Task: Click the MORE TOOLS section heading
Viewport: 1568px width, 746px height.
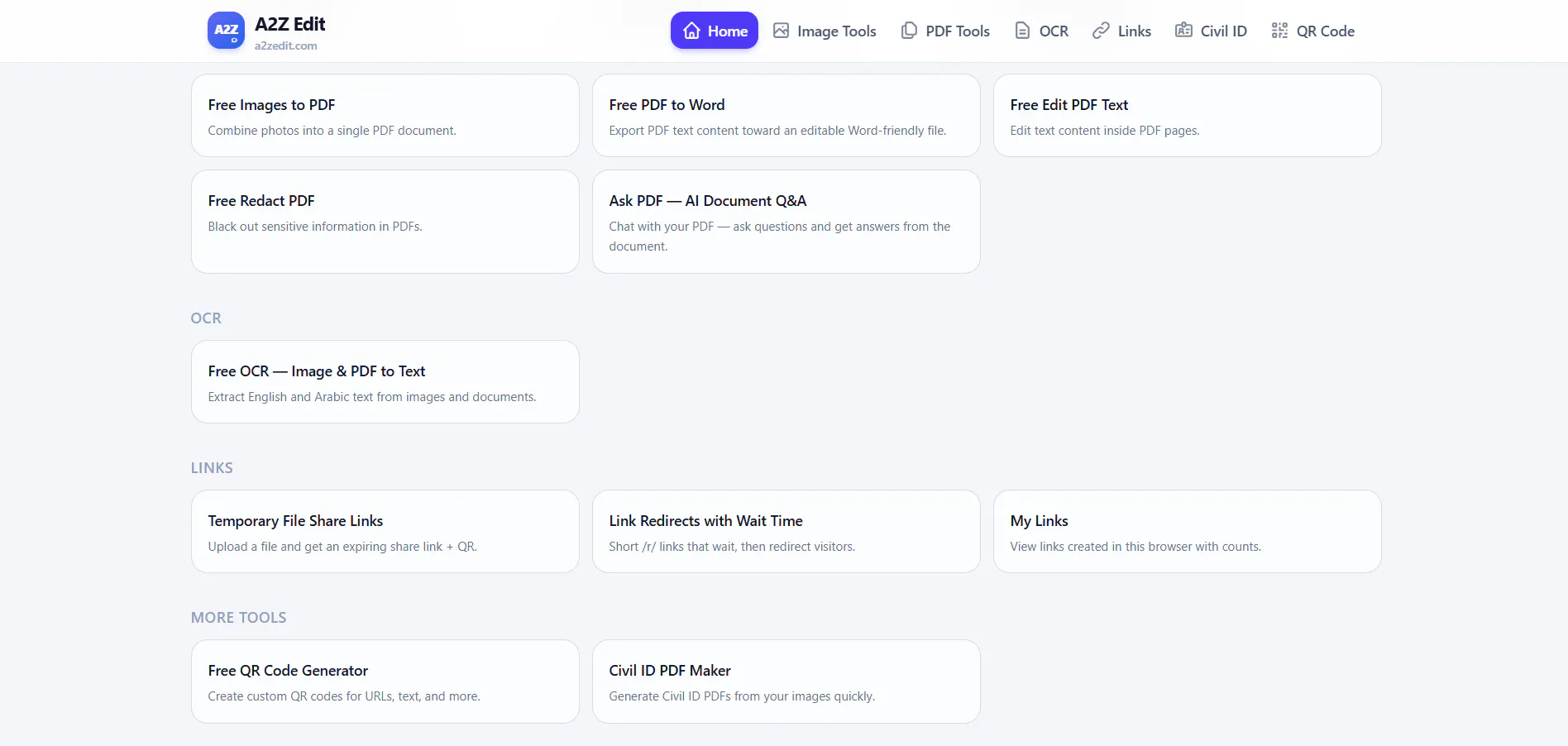Action: coord(239,618)
